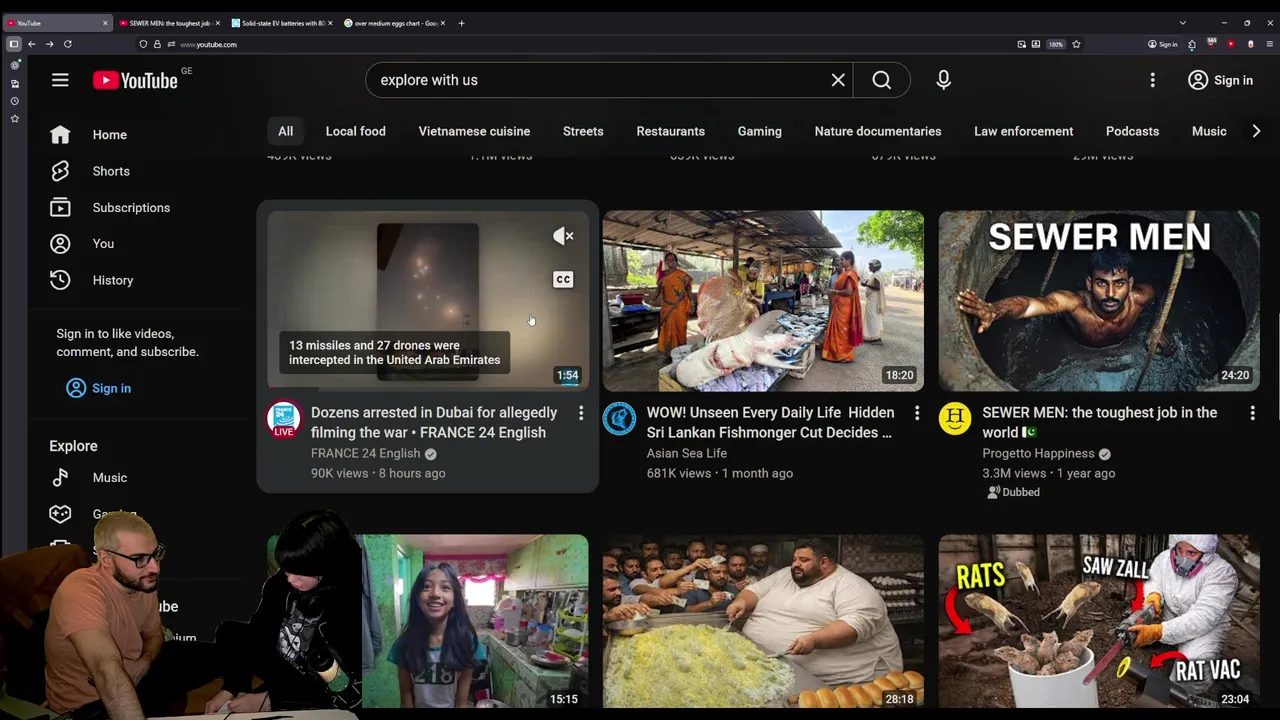Open browser sidebar bookmarks star icon
Image resolution: width=1280 pixels, height=720 pixels.
[x=15, y=118]
